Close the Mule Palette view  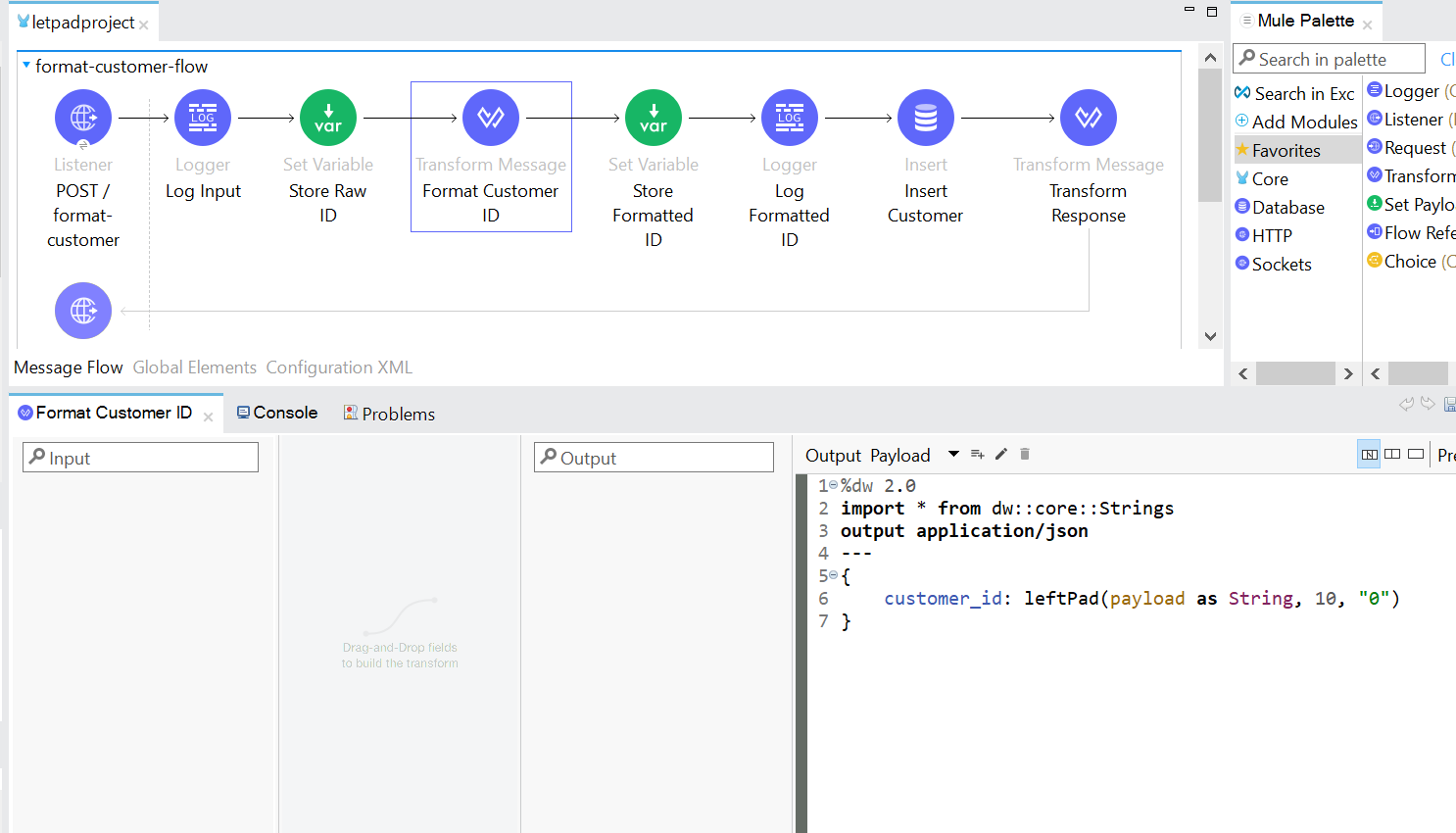click(1367, 24)
